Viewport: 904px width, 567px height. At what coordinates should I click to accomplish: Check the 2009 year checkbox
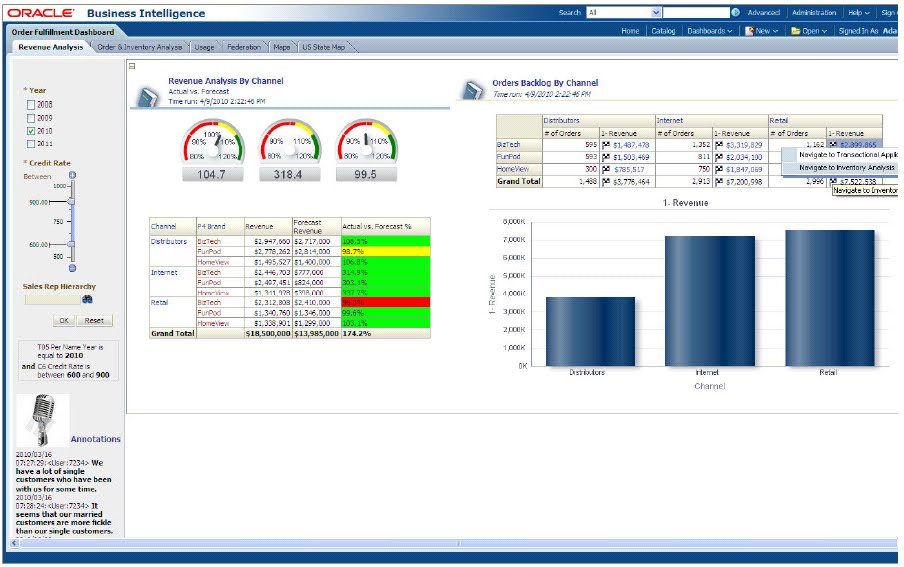tap(31, 118)
